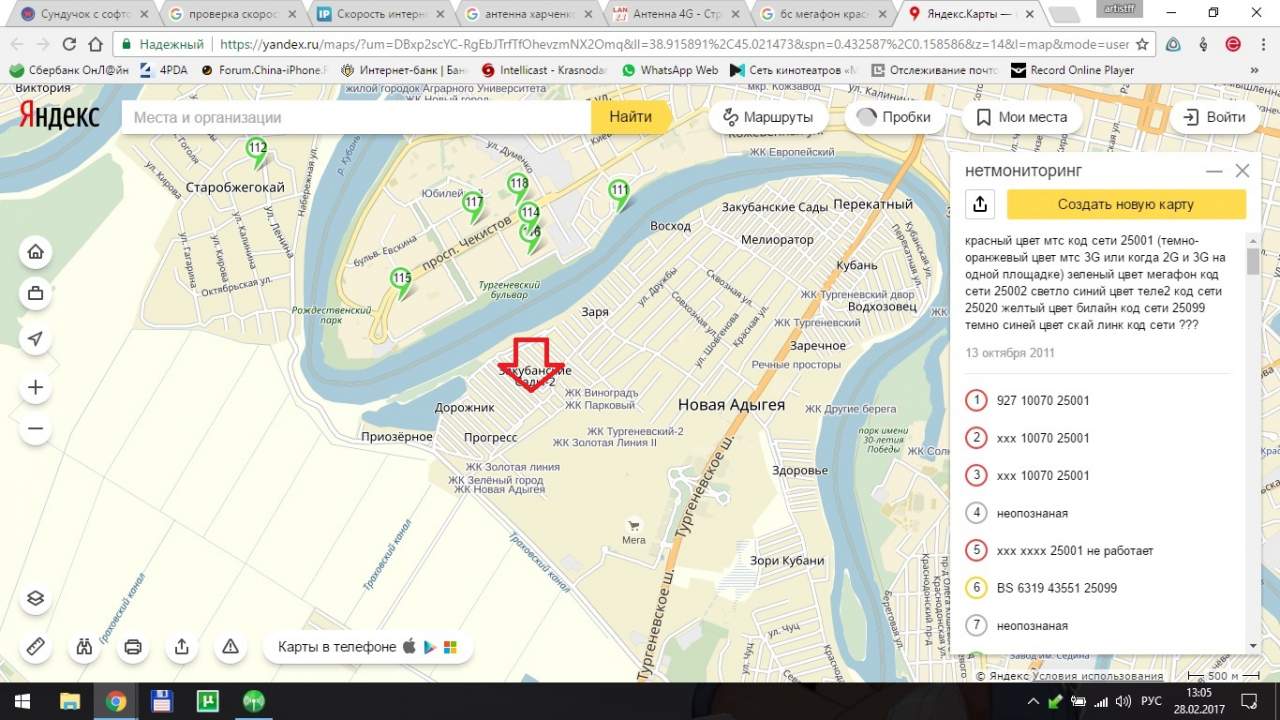The height and width of the screenshot is (720, 1280).
Task: Open Маршруты route planner
Action: tap(768, 117)
